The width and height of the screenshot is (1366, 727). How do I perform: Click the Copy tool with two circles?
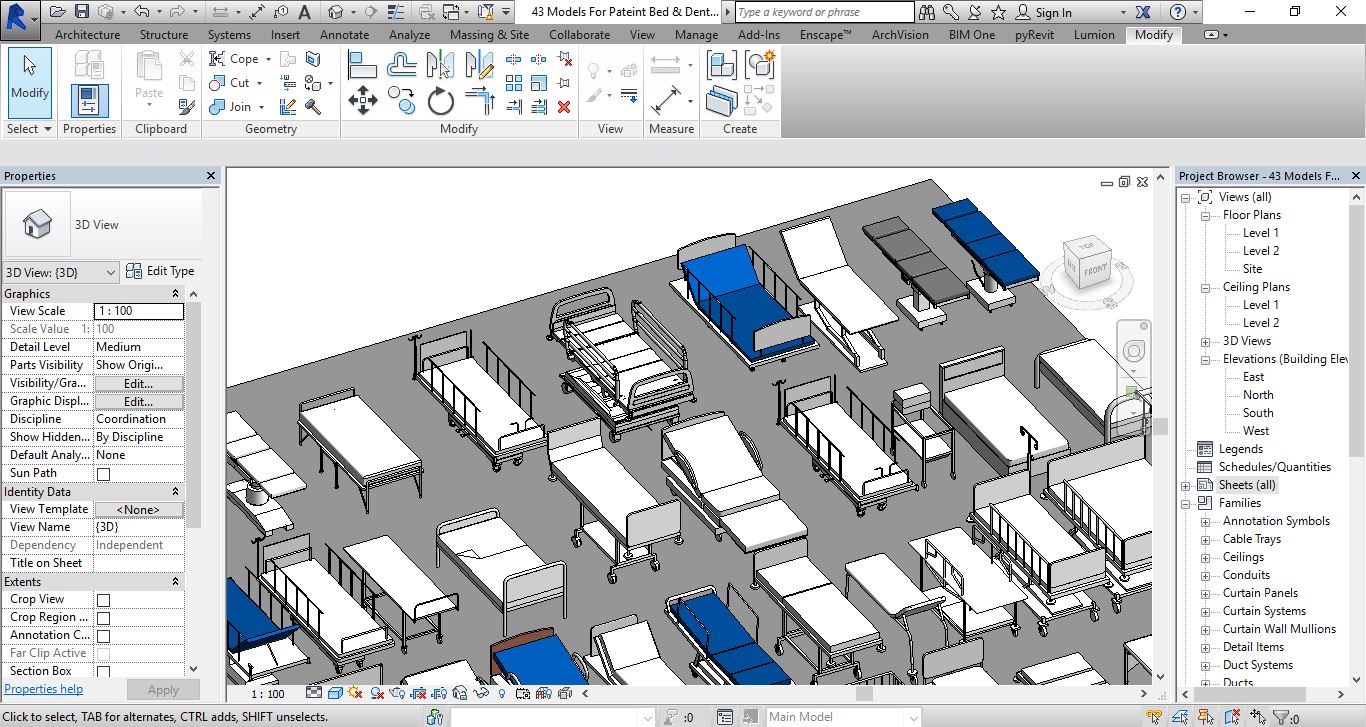pyautogui.click(x=402, y=101)
